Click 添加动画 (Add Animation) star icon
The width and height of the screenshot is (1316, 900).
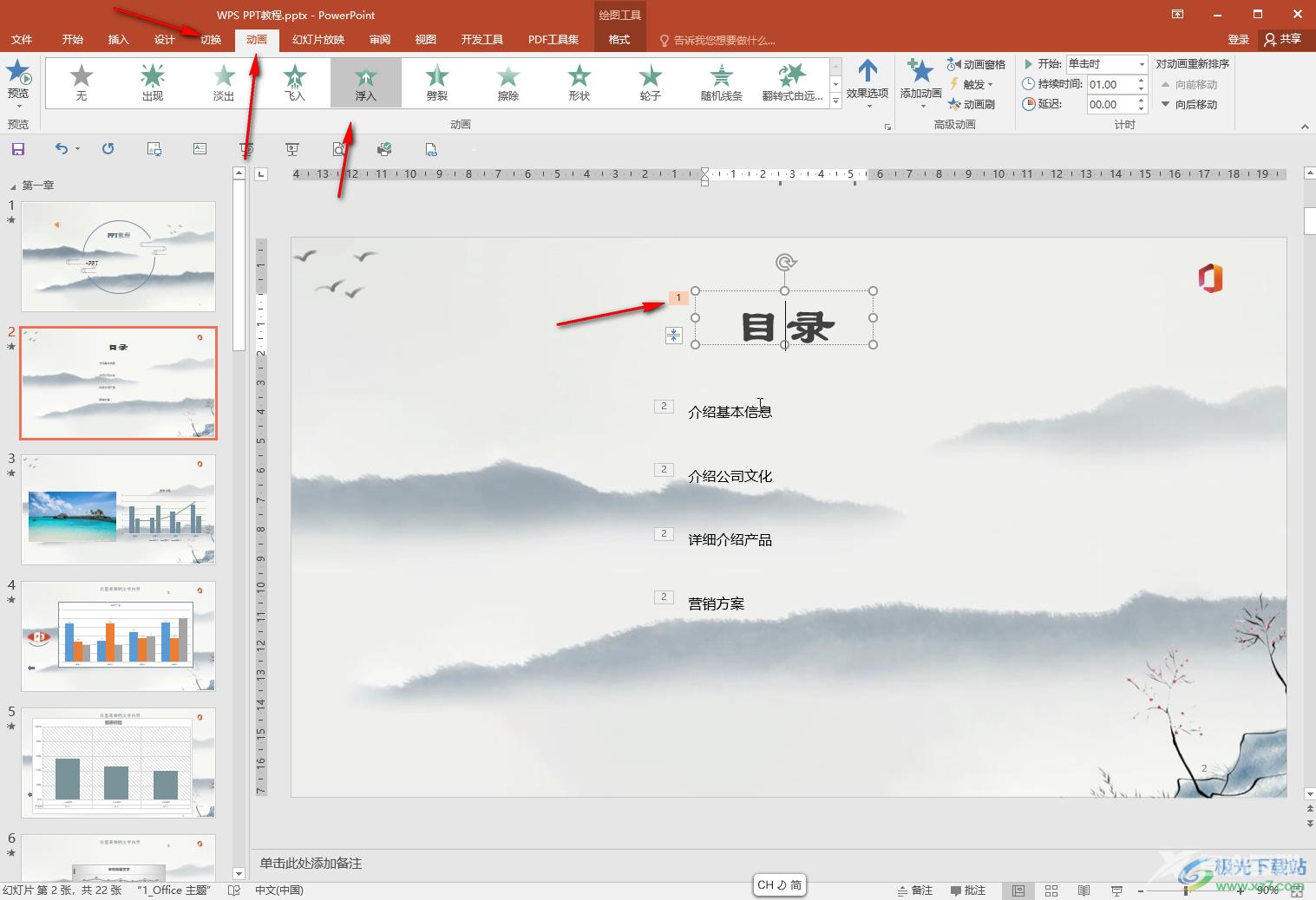(920, 73)
